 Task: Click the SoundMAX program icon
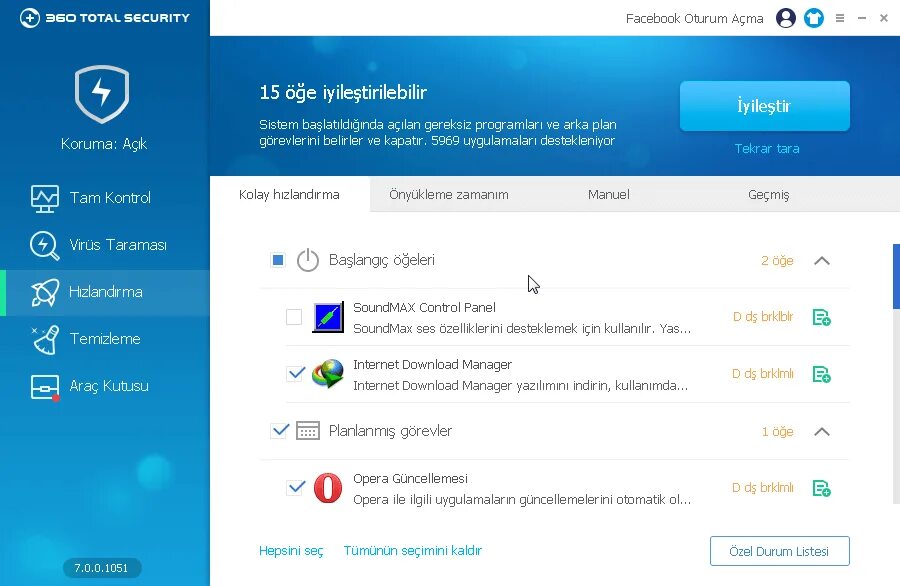click(x=328, y=317)
